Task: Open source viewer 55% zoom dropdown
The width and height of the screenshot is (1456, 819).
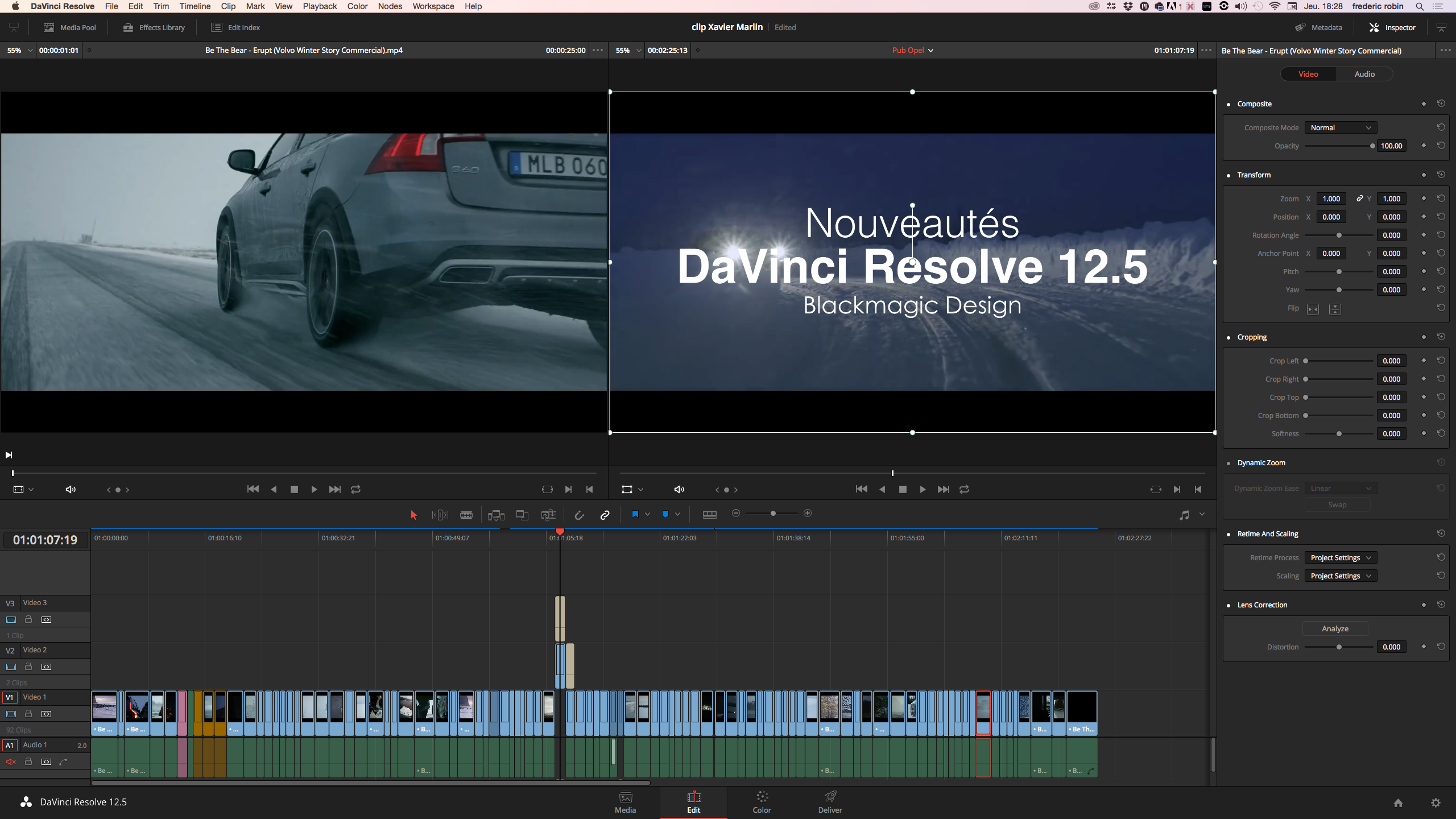Action: click(19, 50)
